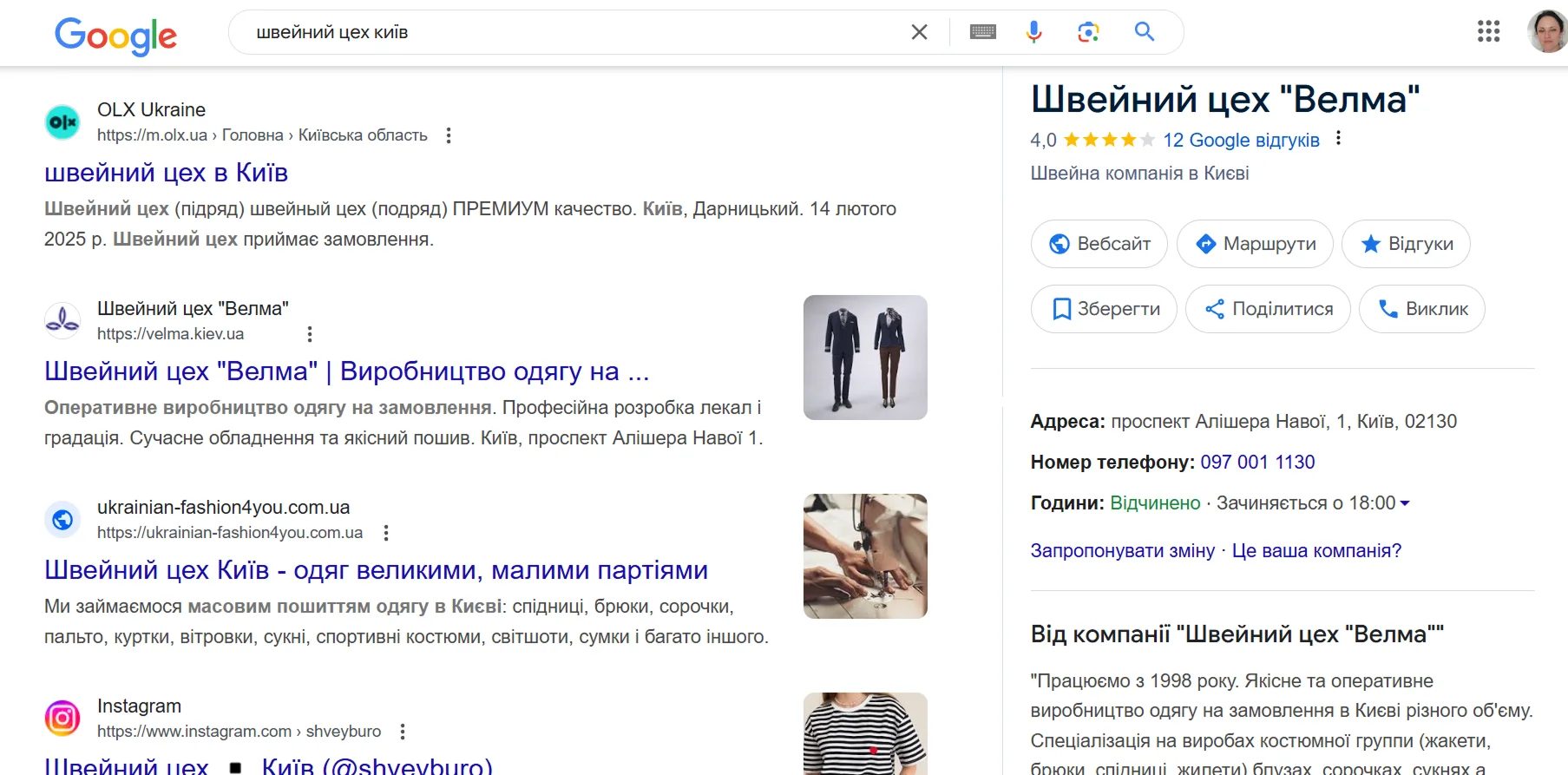Click the OLX Ukraine site favicon
The width and height of the screenshot is (1568, 775).
pyautogui.click(x=62, y=122)
